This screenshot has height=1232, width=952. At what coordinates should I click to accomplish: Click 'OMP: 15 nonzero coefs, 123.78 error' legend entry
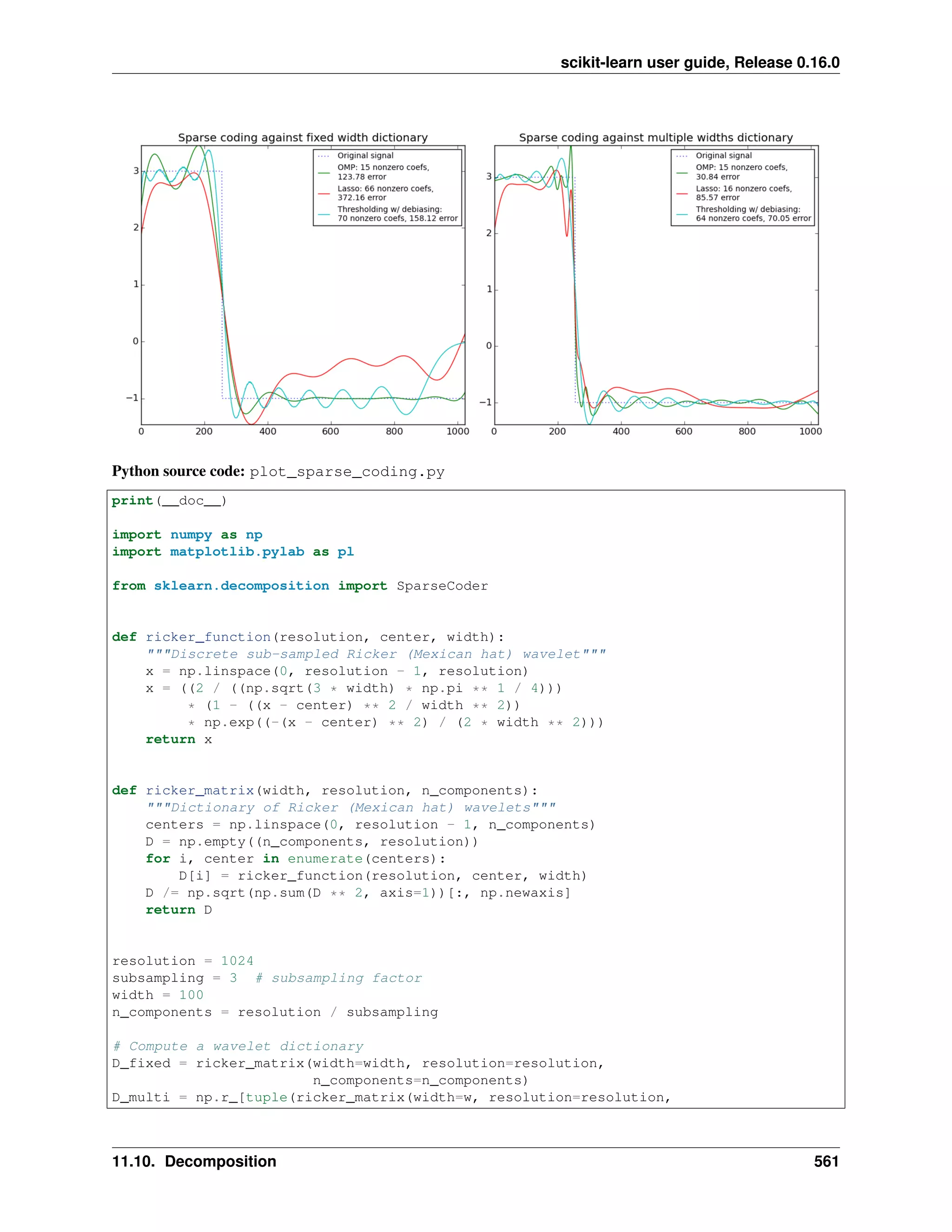375,172
